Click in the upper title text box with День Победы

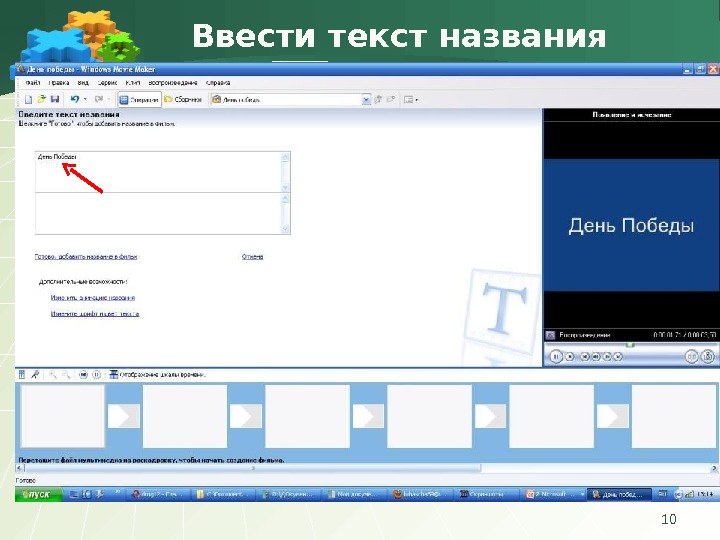point(158,172)
